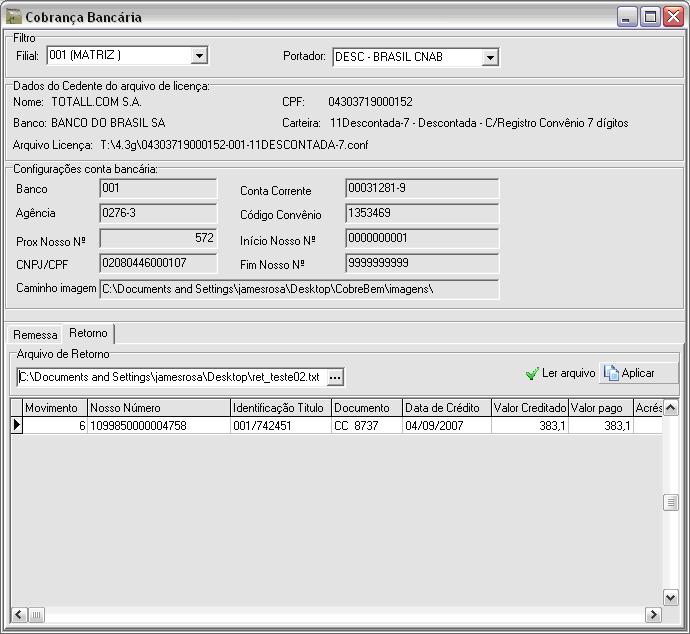Expand the Portador dropdown
The image size is (690, 634).
click(x=490, y=57)
